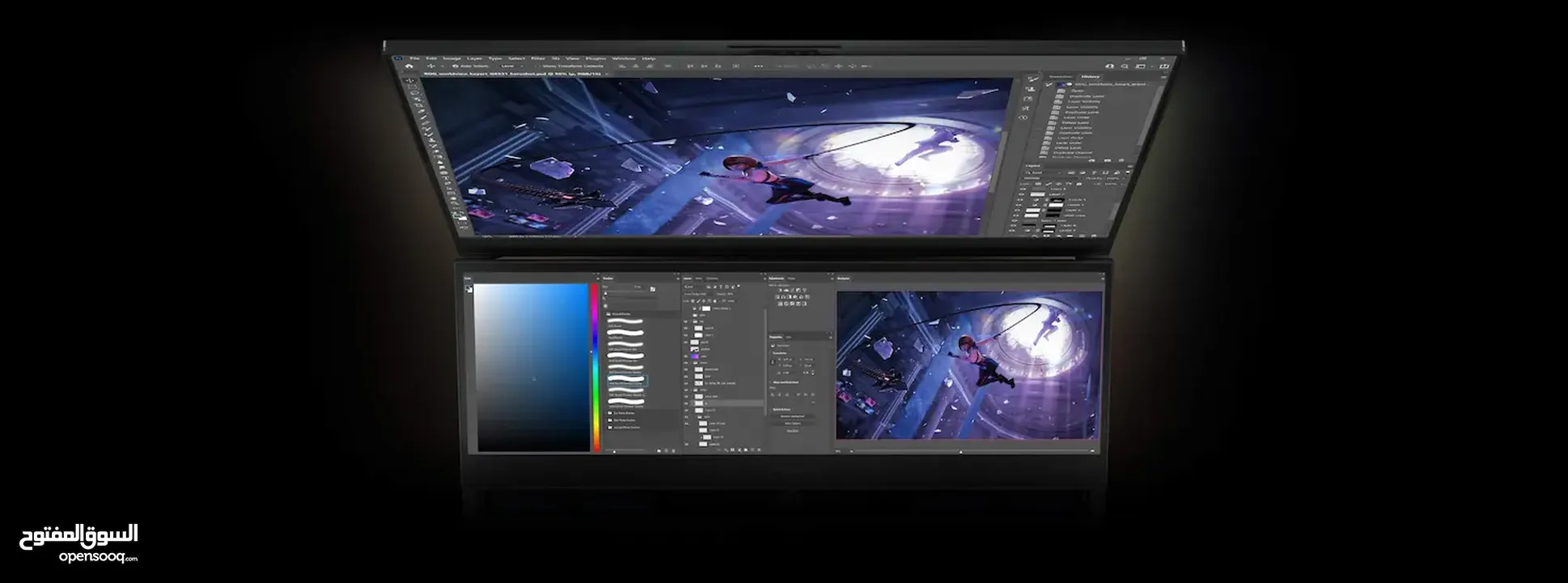The image size is (1568, 583).
Task: Add Brightness/Contrast adjustment icon
Action: (781, 290)
